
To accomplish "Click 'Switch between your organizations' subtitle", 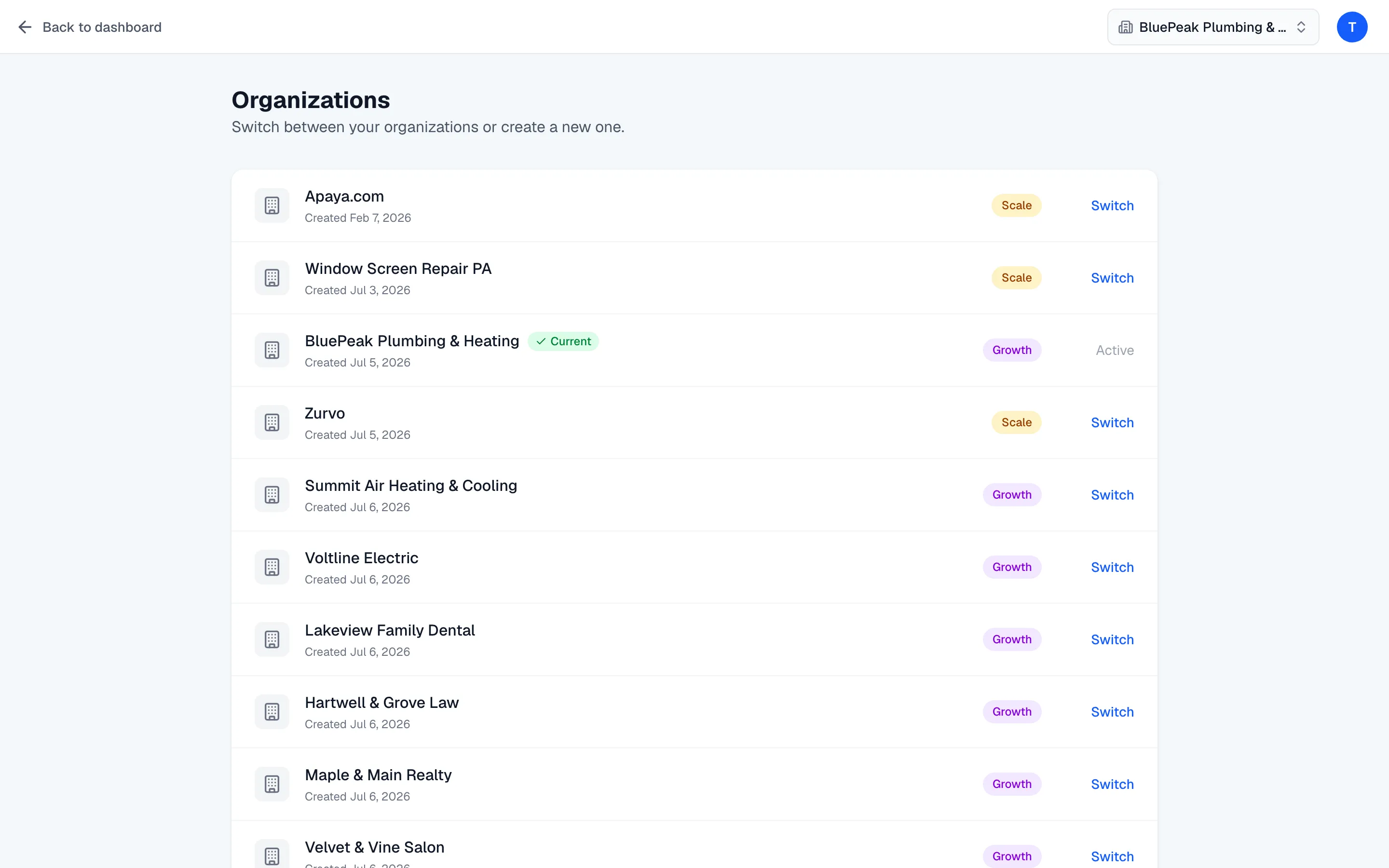I will coord(428,127).
